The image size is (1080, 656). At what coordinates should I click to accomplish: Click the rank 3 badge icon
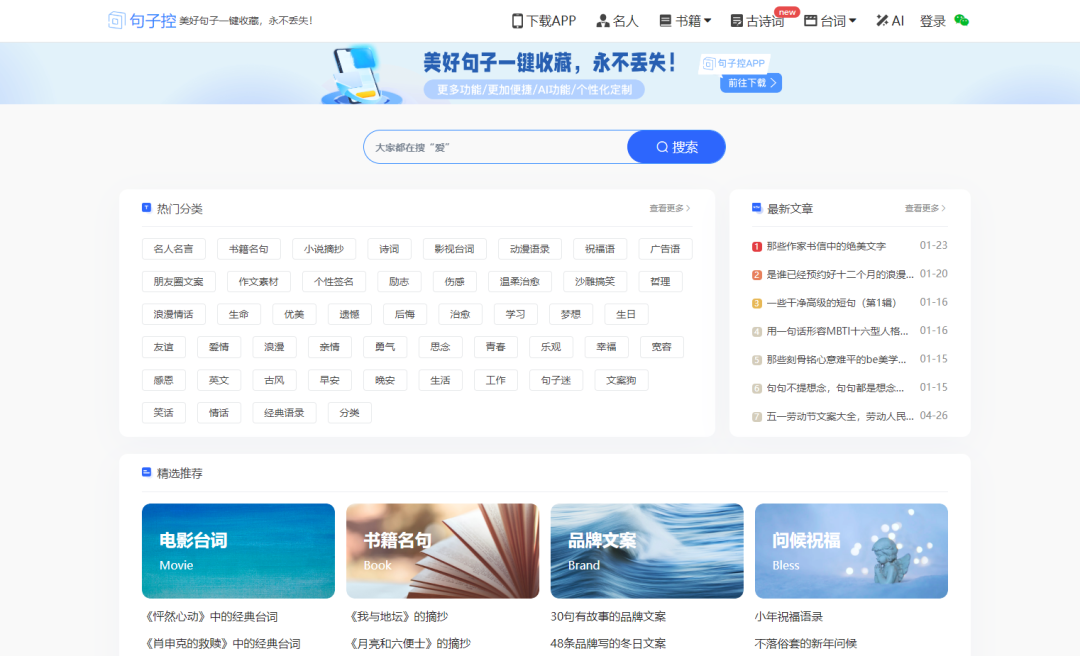click(756, 303)
